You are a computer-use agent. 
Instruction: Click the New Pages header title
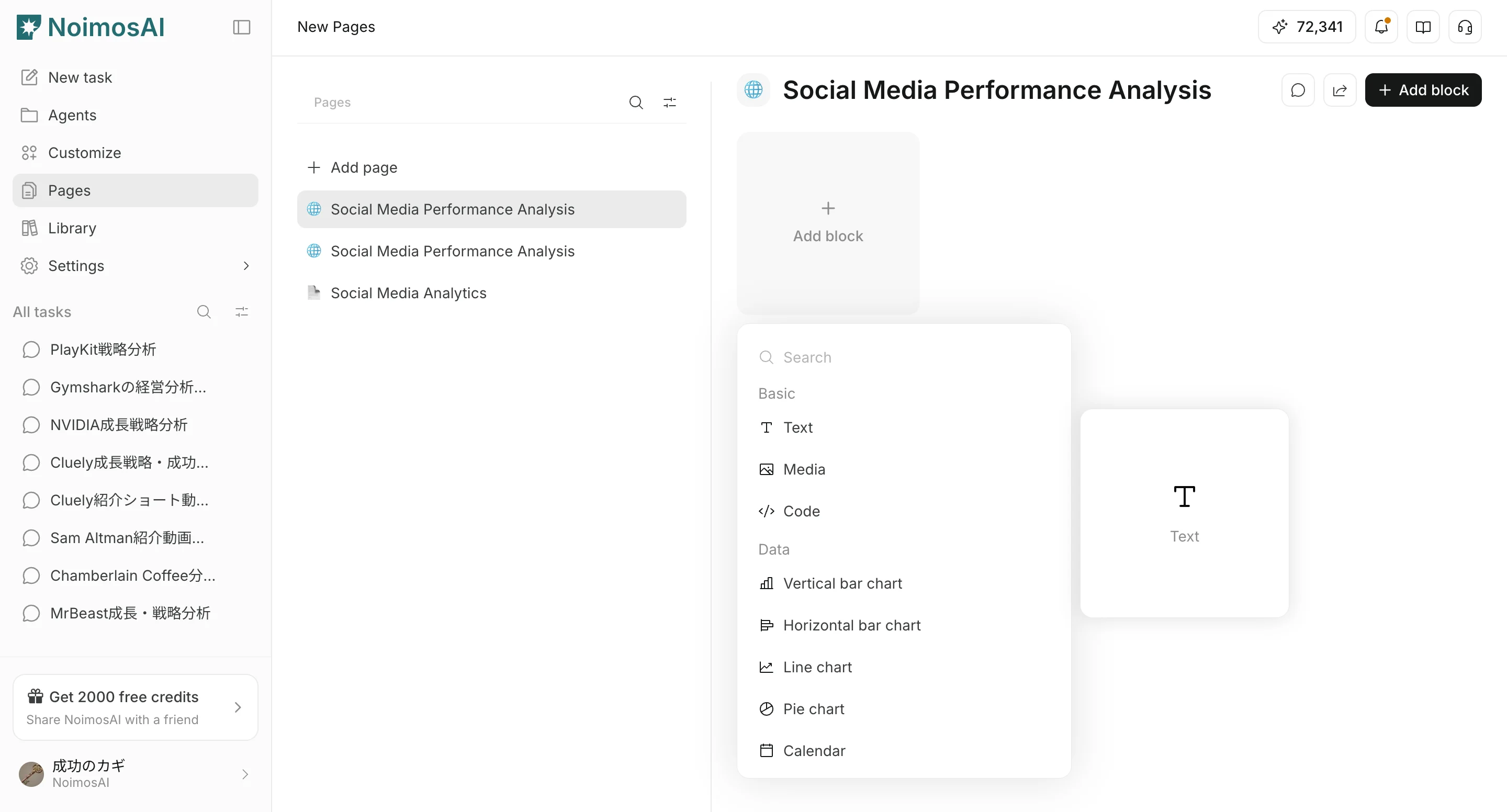(336, 27)
